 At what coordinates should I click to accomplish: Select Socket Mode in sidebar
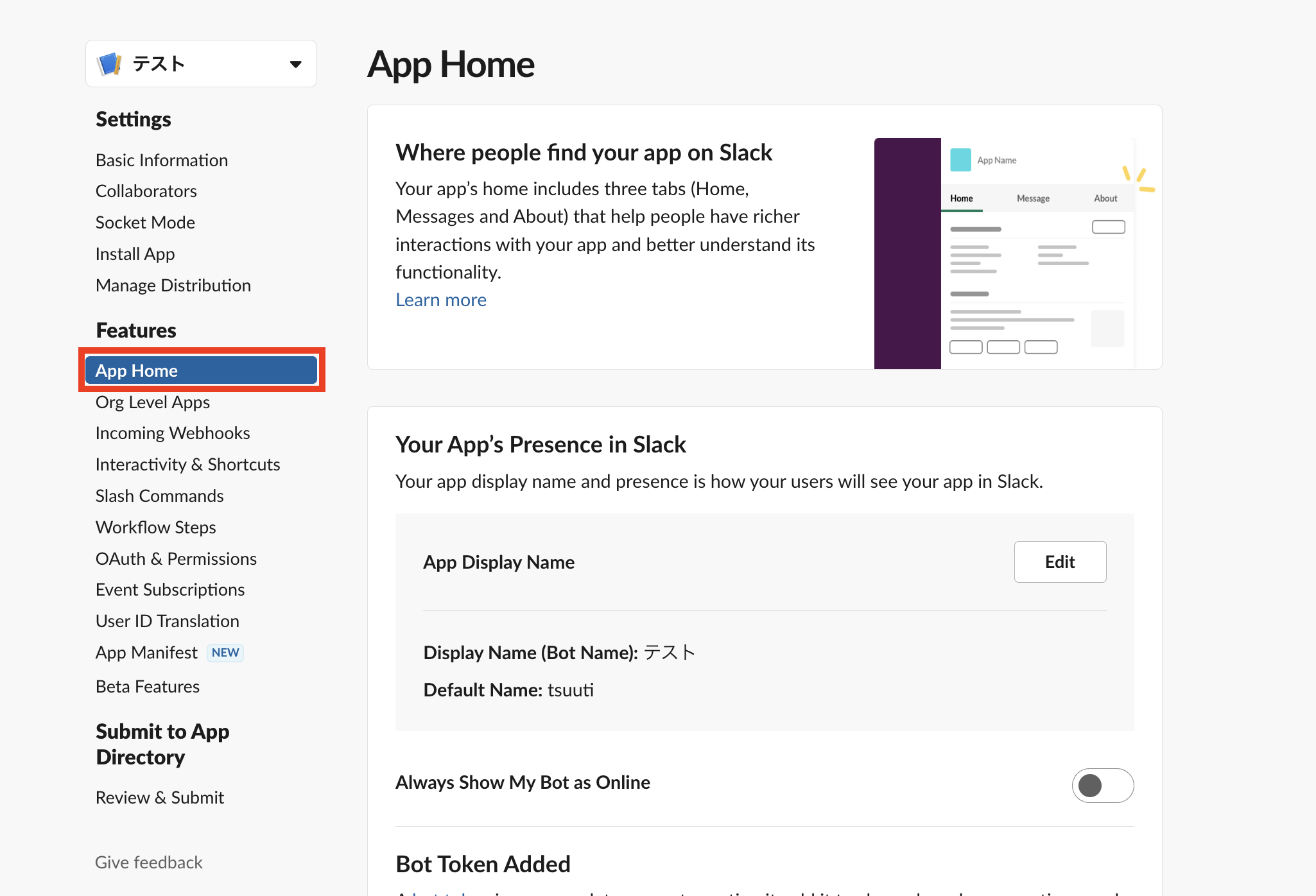point(144,222)
